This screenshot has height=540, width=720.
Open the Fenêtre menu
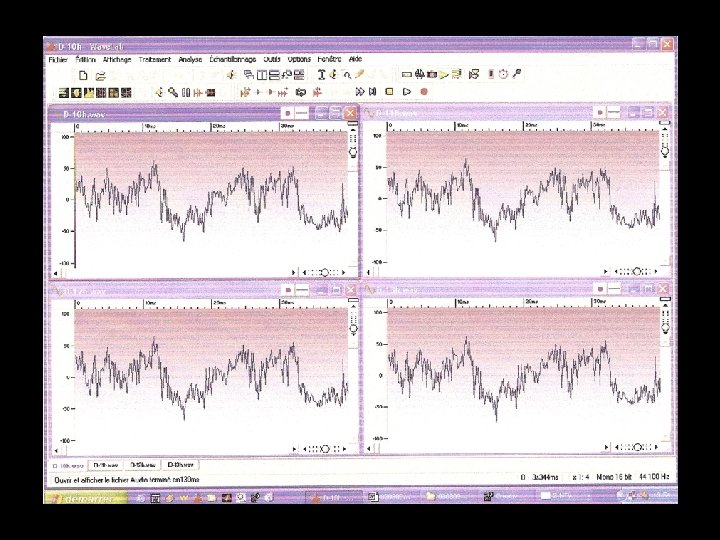pyautogui.click(x=329, y=59)
